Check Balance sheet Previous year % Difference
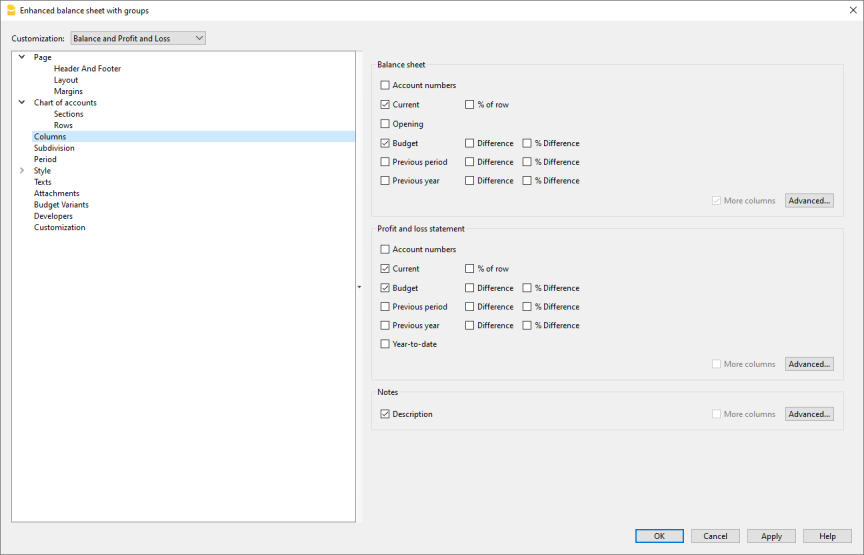864x555 pixels. pos(527,180)
